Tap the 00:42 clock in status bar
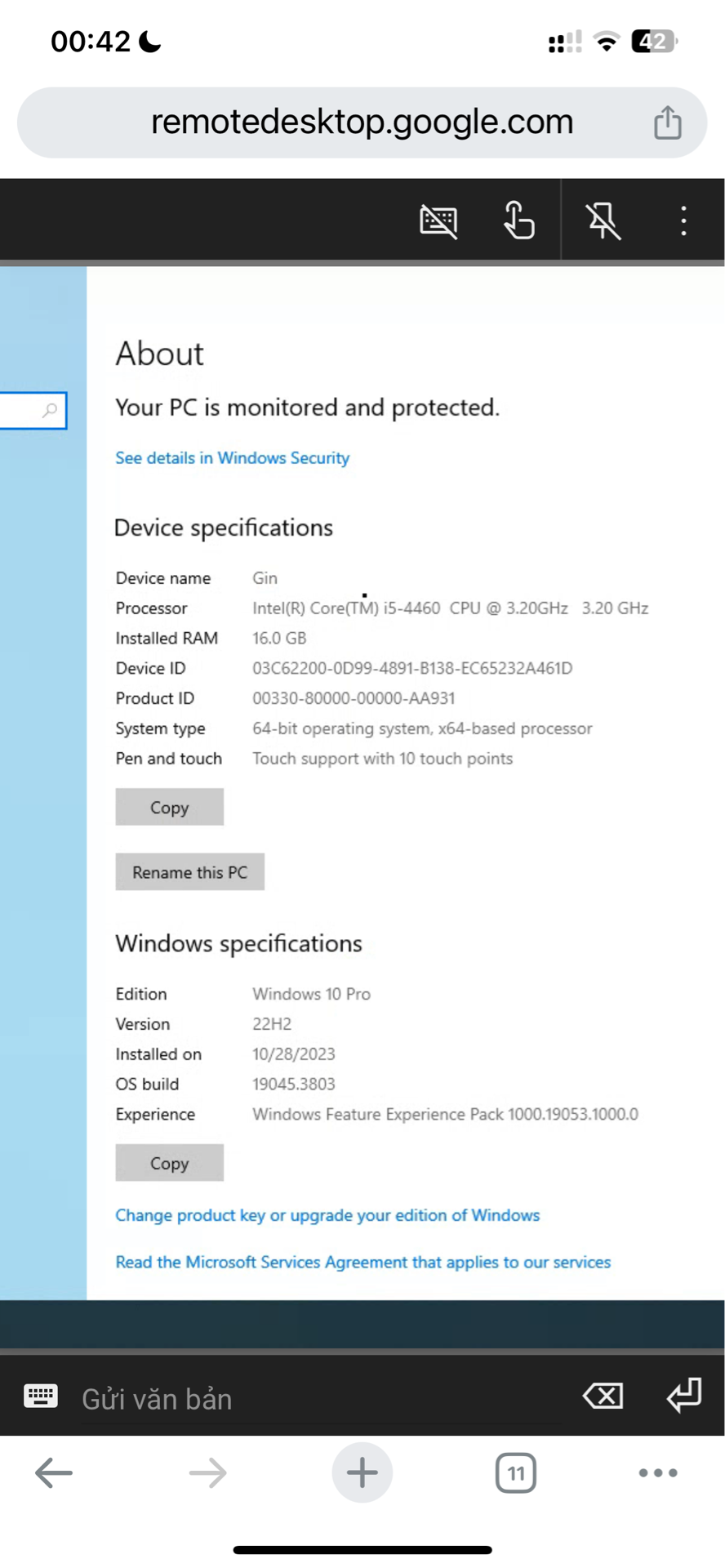 (x=91, y=41)
